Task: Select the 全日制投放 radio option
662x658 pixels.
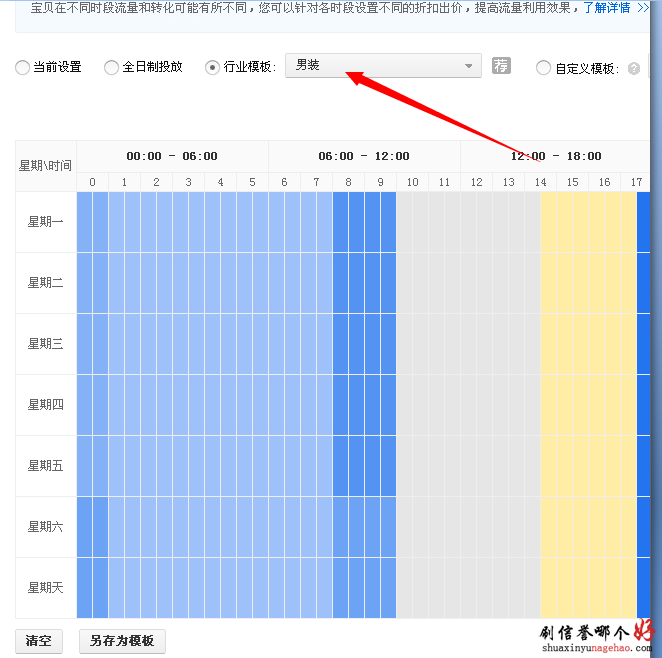Action: click(111, 68)
